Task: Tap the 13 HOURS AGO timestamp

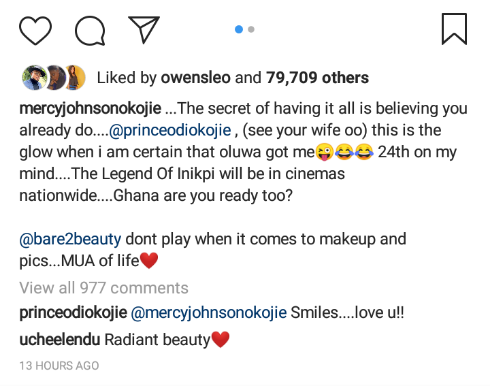Action: point(59,366)
